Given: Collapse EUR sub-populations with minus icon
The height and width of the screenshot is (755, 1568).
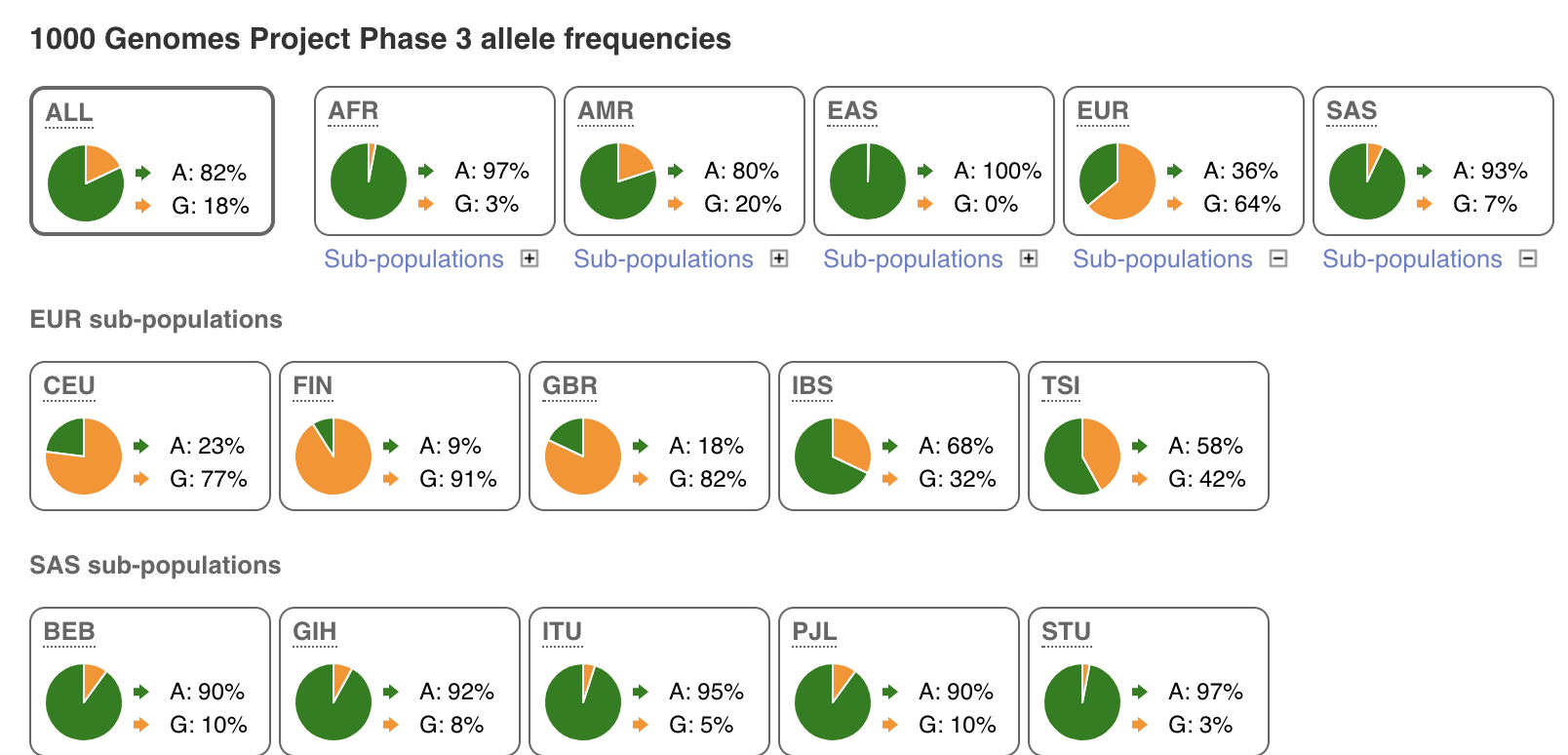Looking at the screenshot, I should pyautogui.click(x=1278, y=258).
